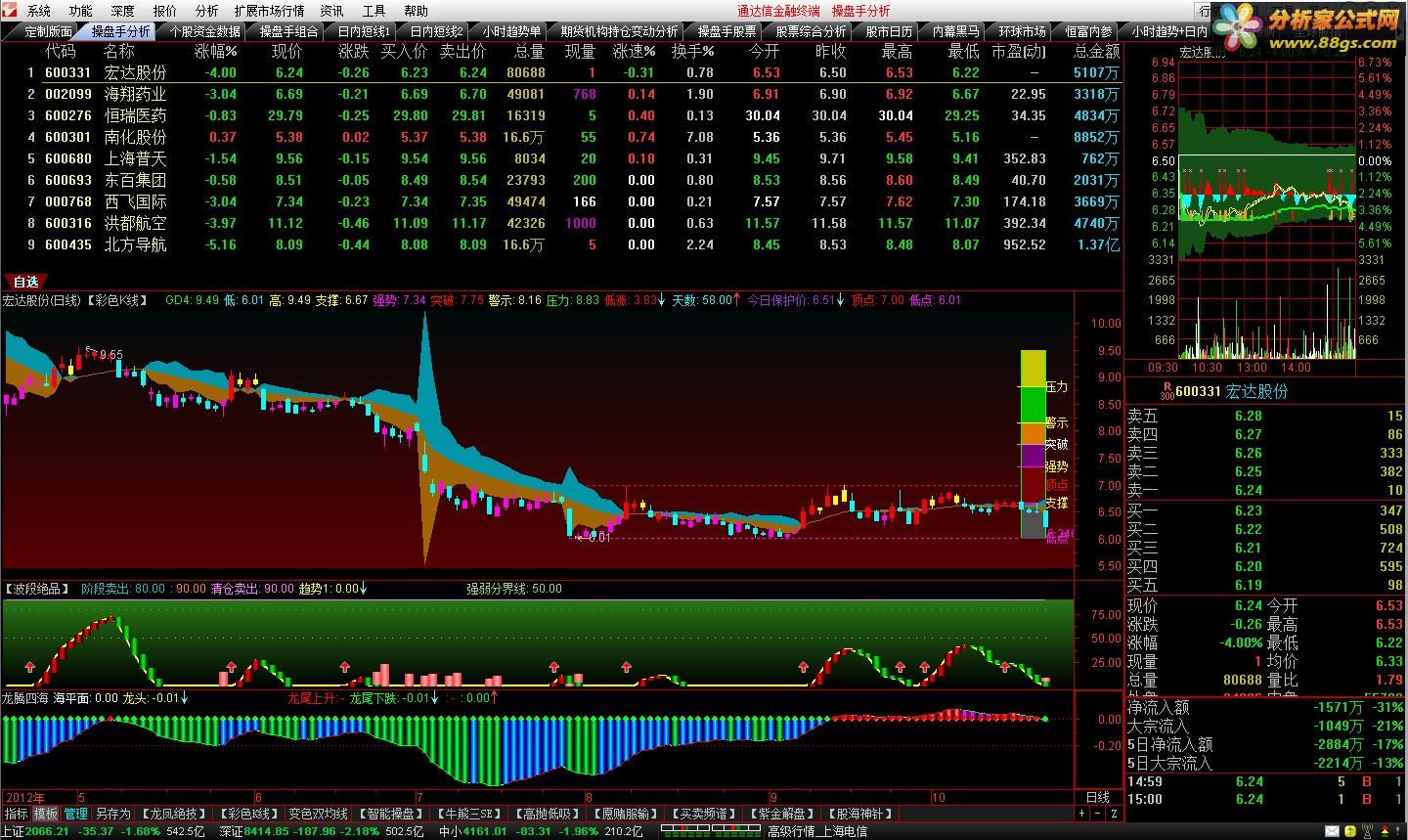Switch to 日内短线1 tab
The width and height of the screenshot is (1408, 840).
(364, 31)
